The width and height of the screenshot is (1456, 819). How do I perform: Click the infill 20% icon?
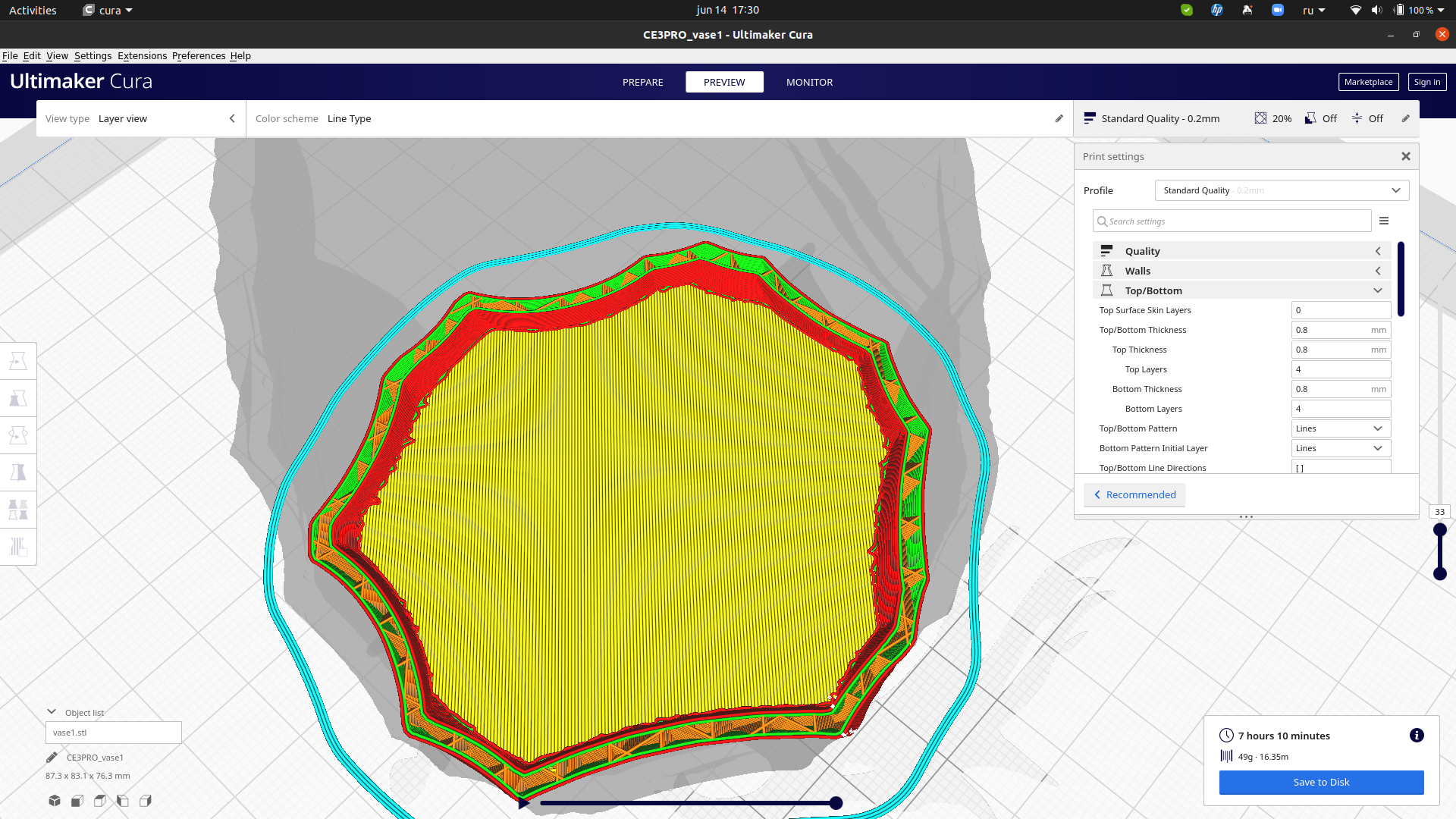coord(1260,118)
